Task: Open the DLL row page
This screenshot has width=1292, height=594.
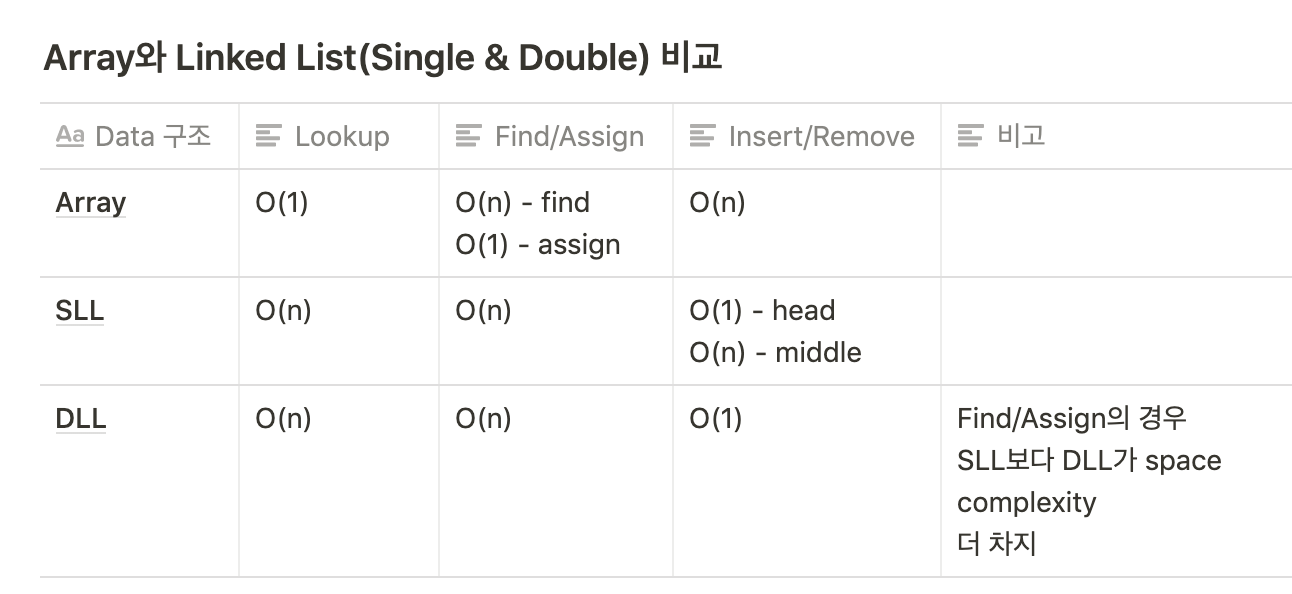Action: tap(81, 419)
